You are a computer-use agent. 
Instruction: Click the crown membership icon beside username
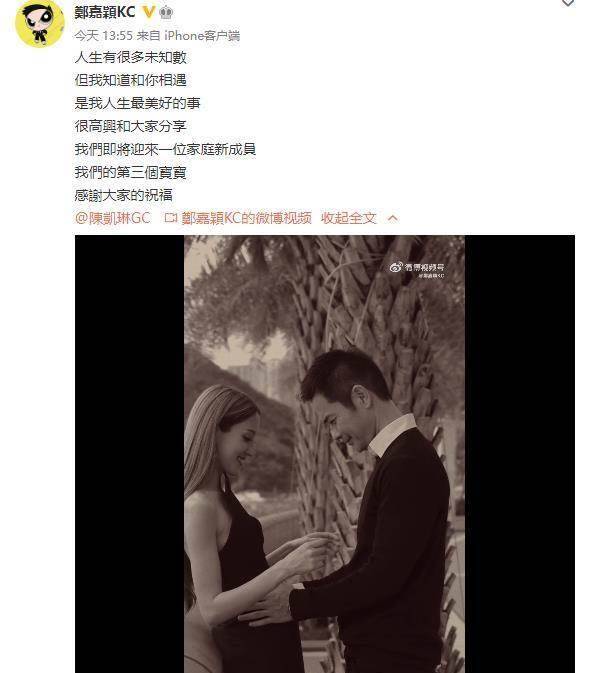click(166, 12)
